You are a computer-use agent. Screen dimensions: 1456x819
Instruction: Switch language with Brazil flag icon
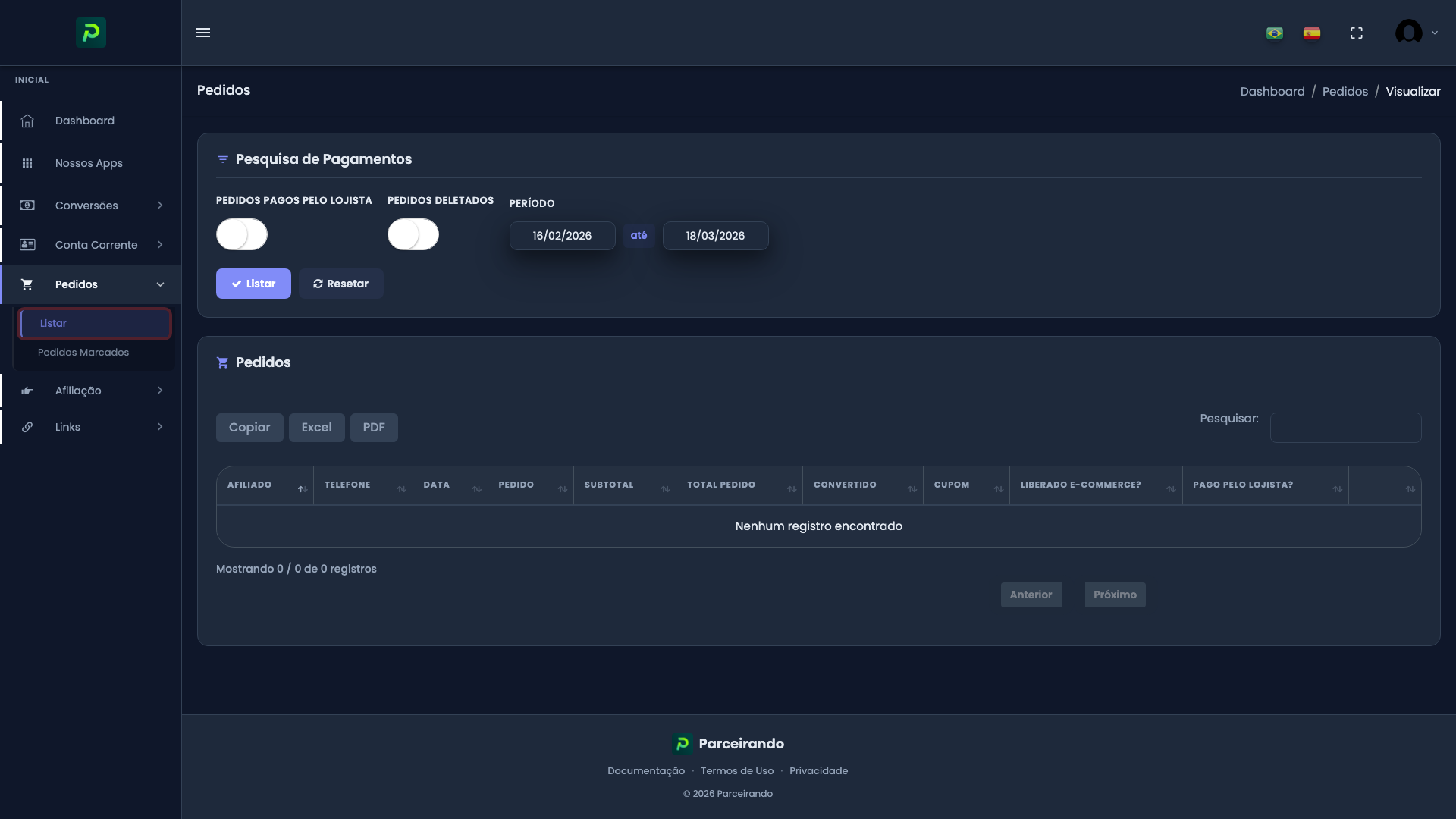click(1275, 33)
